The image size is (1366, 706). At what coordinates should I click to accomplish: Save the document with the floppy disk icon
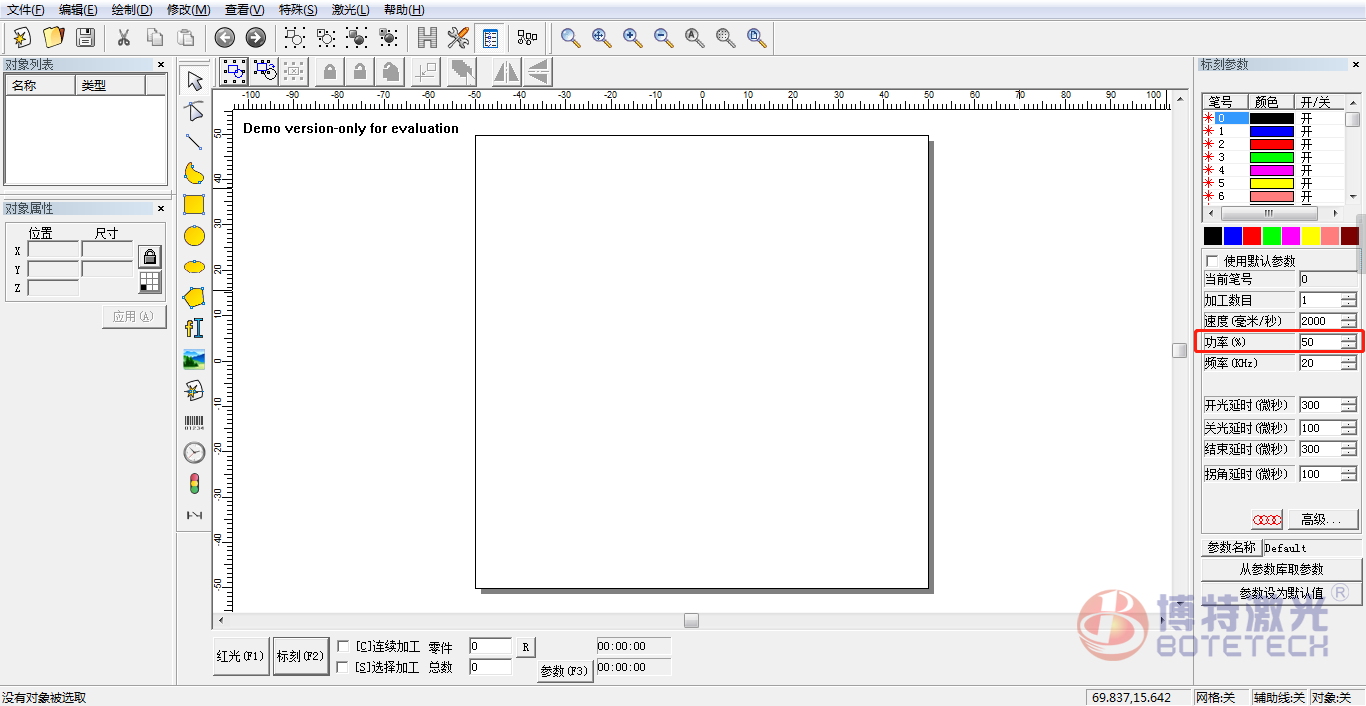point(86,38)
